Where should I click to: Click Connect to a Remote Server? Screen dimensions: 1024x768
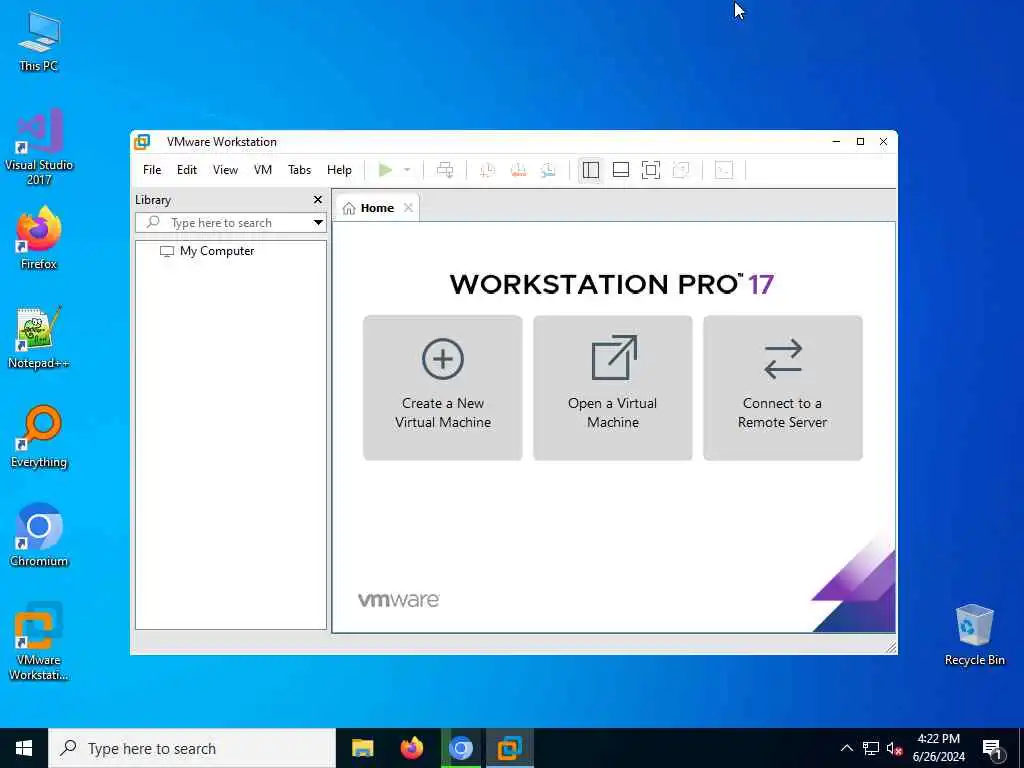click(x=782, y=388)
